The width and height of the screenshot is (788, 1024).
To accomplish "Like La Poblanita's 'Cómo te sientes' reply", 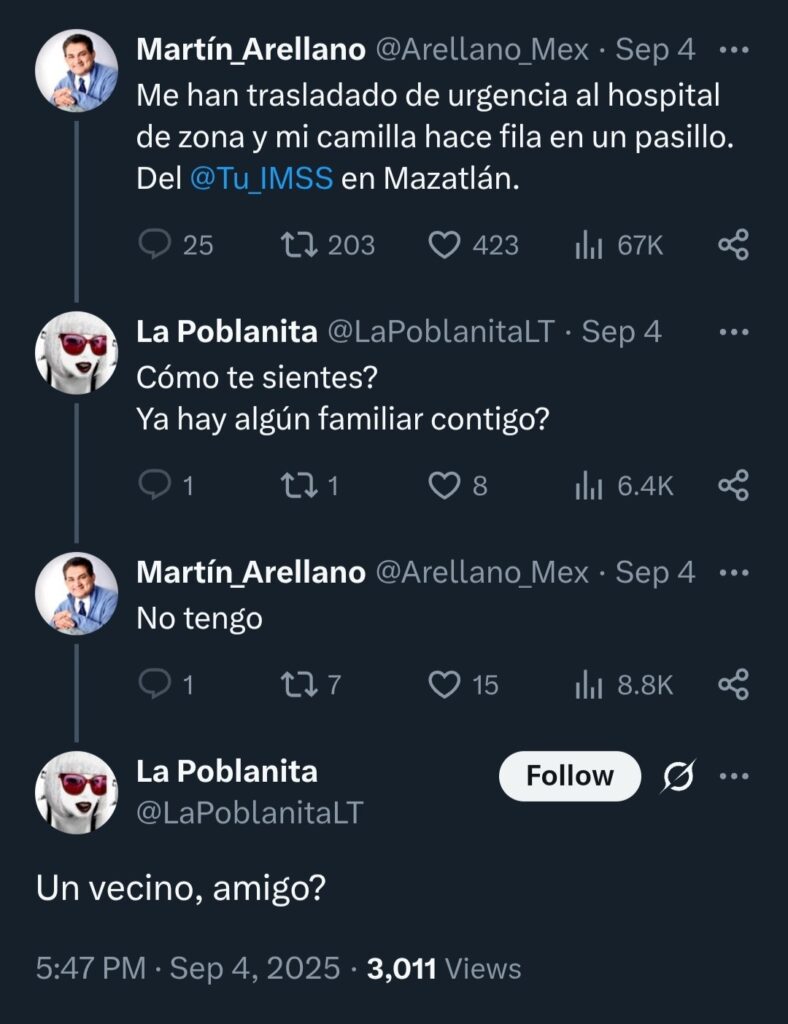I will [x=443, y=486].
